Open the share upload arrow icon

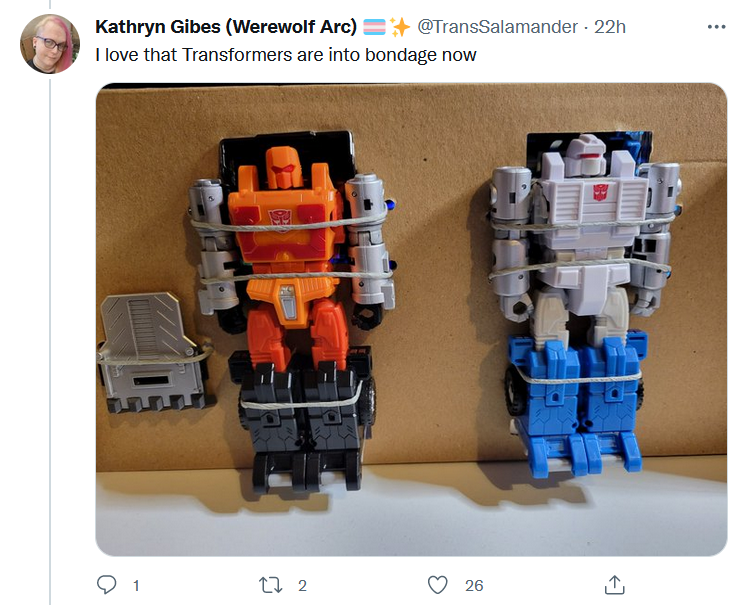[614, 584]
